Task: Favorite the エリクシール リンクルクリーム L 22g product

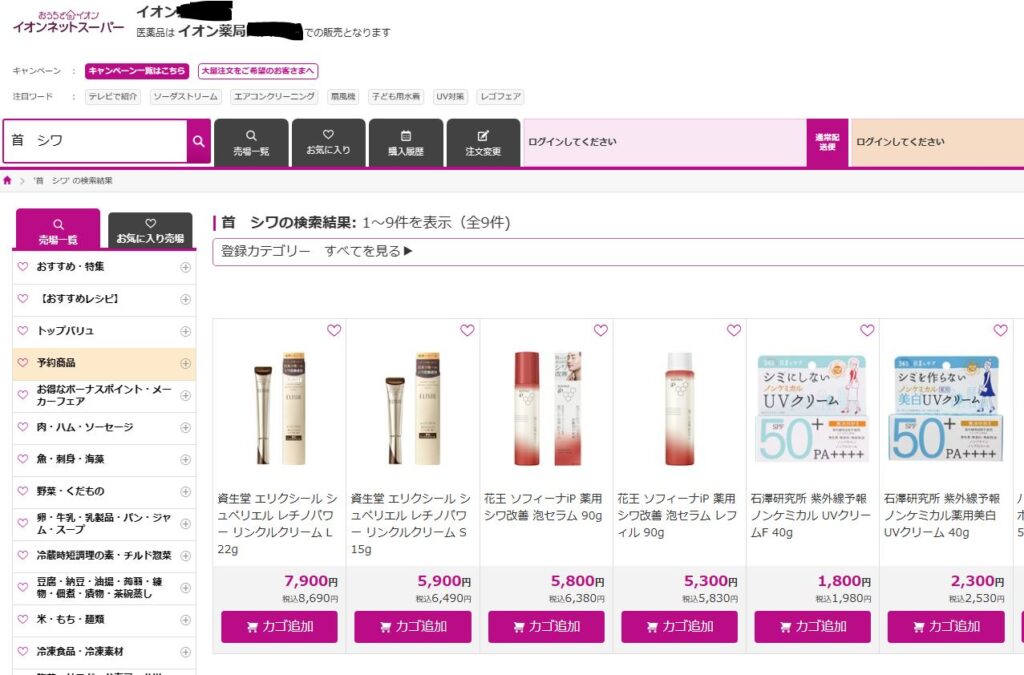Action: point(334,330)
